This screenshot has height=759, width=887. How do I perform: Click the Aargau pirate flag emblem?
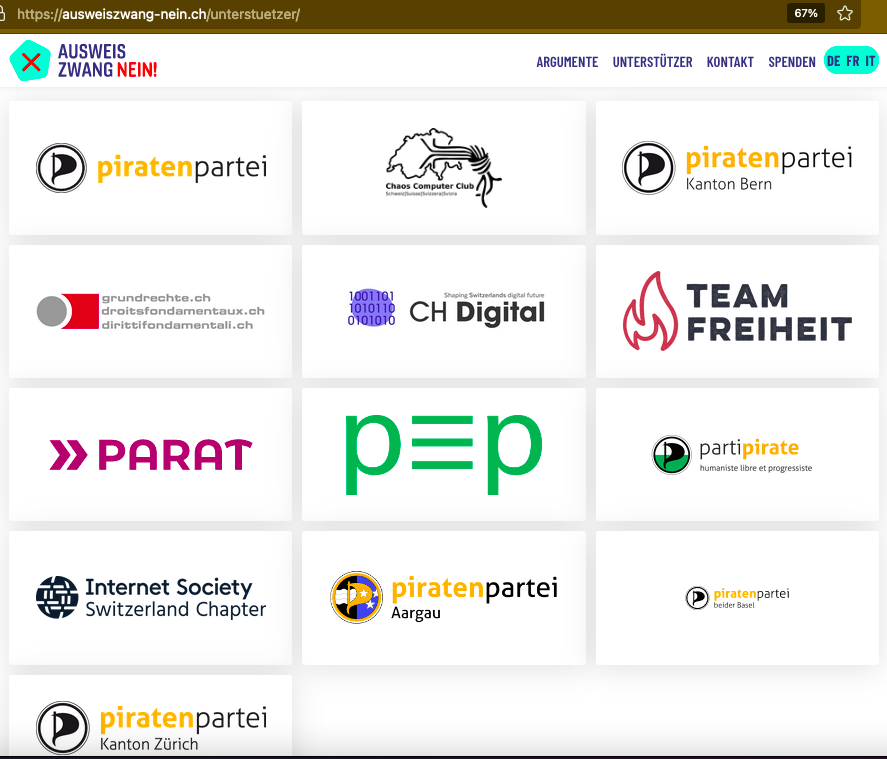coord(356,597)
